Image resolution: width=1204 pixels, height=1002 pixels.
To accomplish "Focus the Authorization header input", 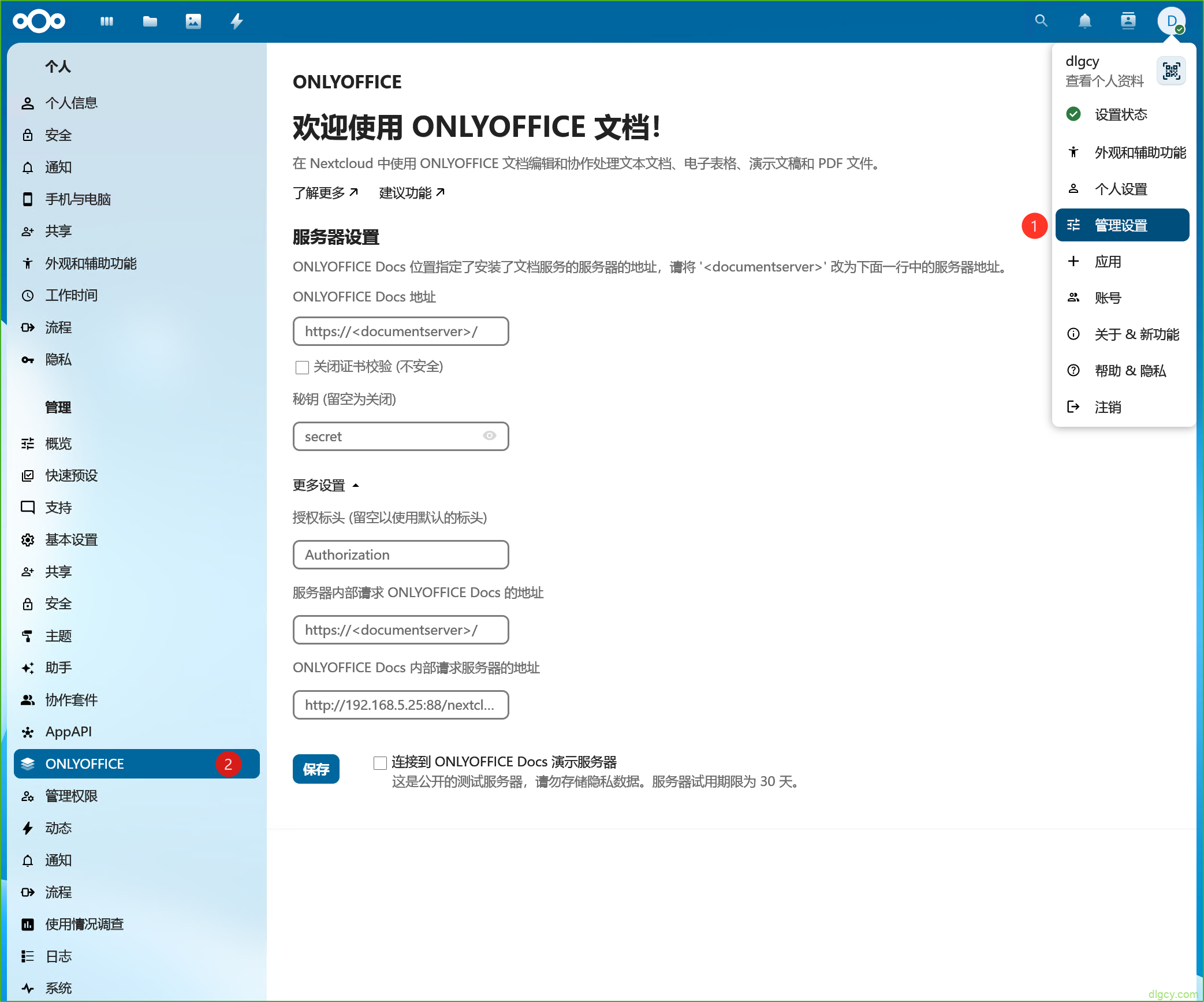I will click(401, 555).
